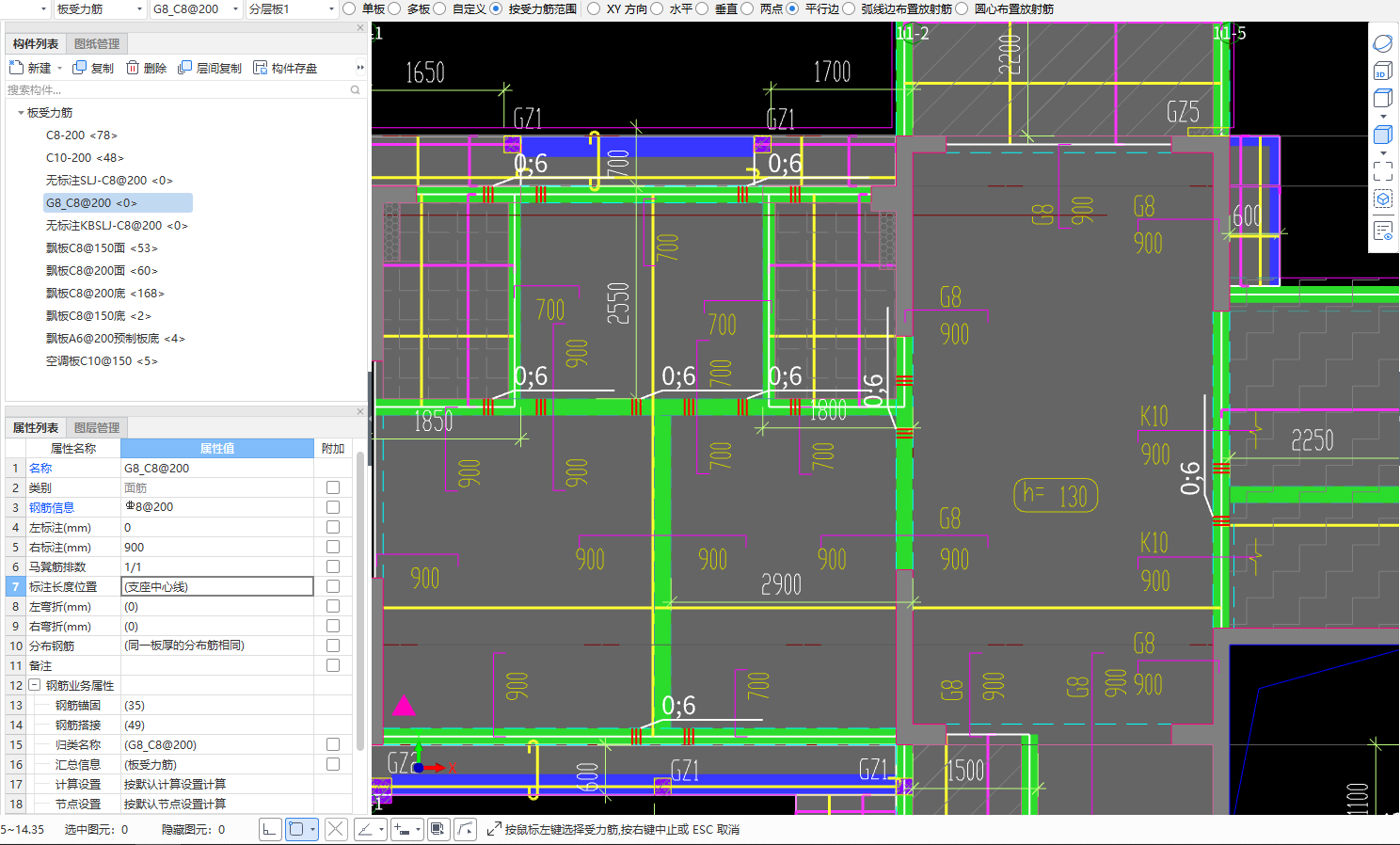Image resolution: width=1400 pixels, height=845 pixels.
Task: Close the component list panel
Action: [360, 28]
